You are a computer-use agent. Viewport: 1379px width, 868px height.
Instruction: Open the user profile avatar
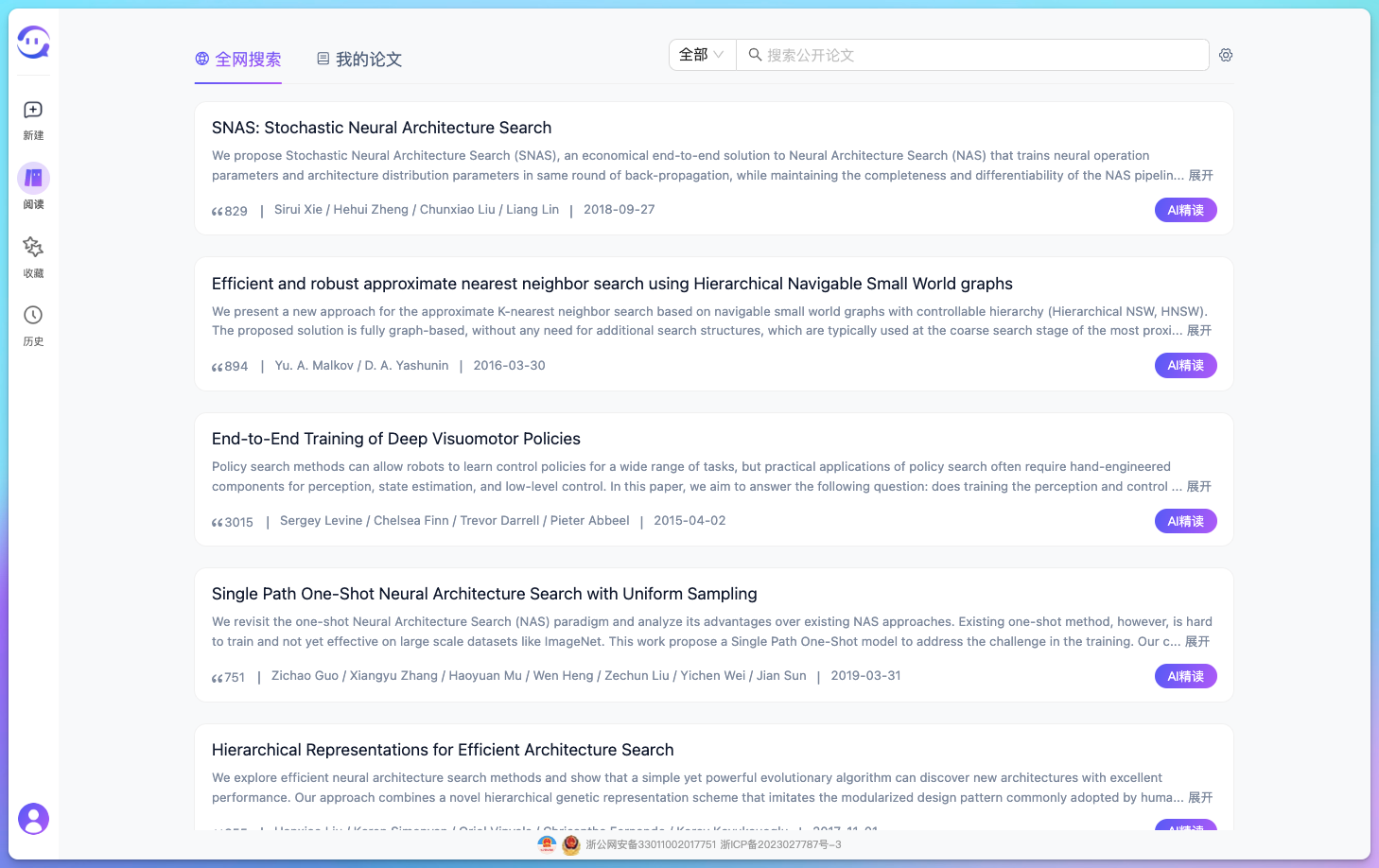[x=33, y=819]
